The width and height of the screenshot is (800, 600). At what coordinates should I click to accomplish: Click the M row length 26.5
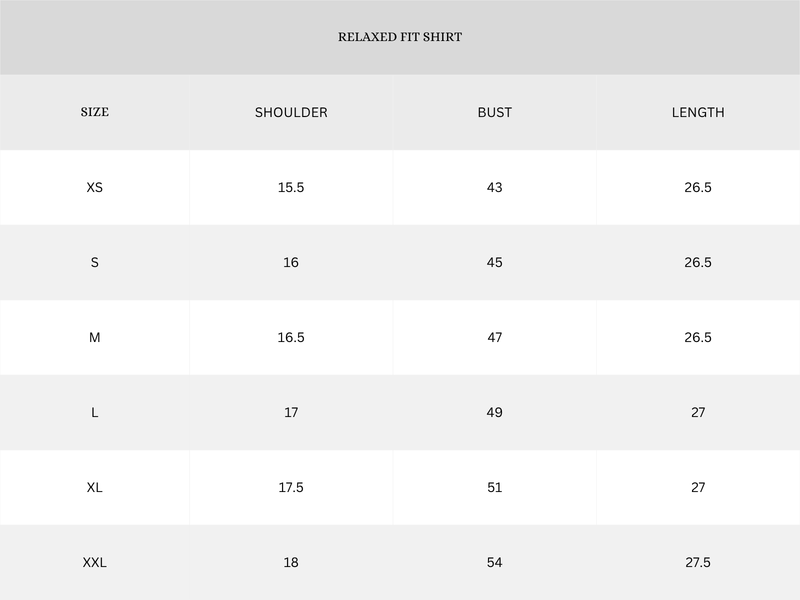click(698, 337)
